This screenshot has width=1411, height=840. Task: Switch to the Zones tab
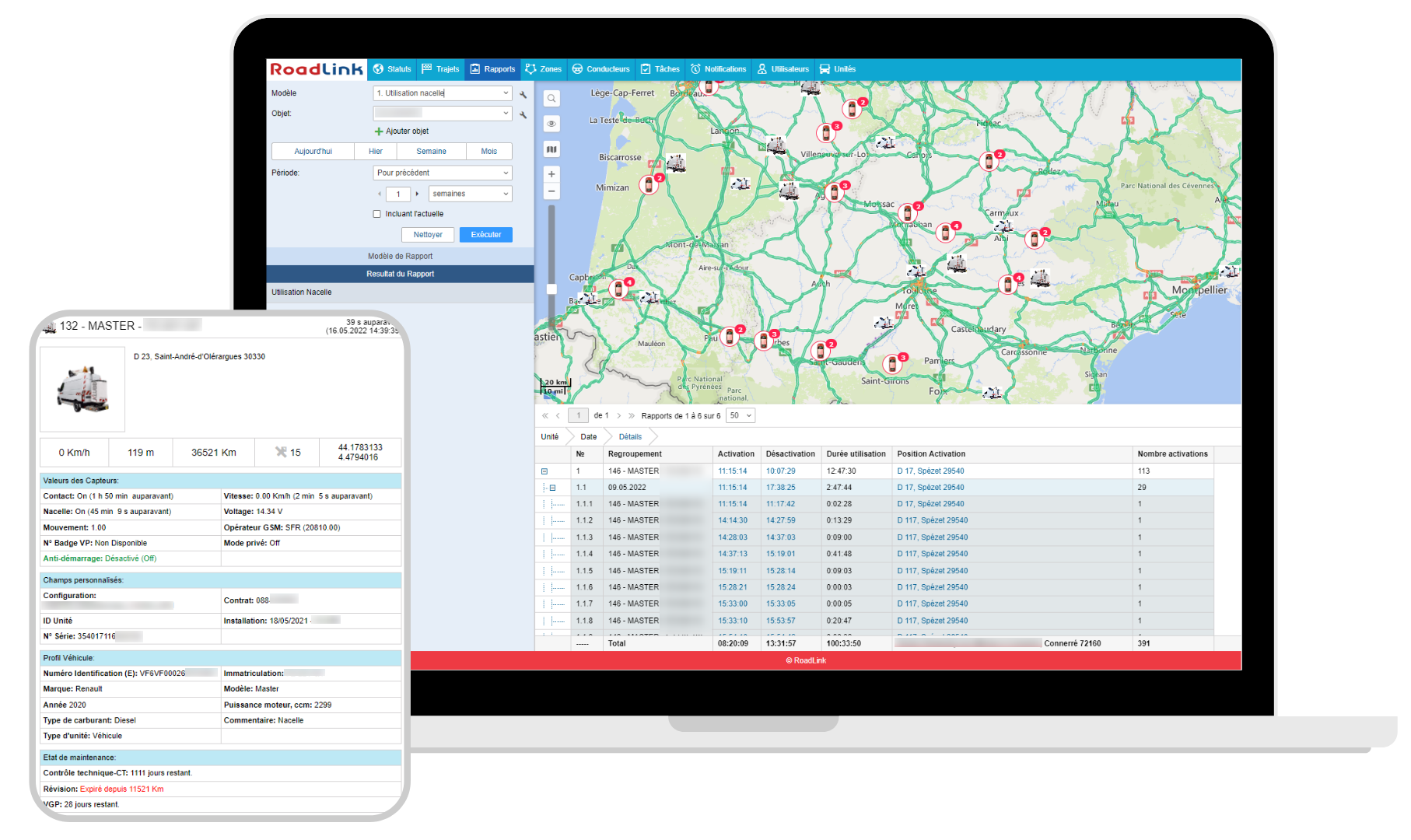pos(543,69)
